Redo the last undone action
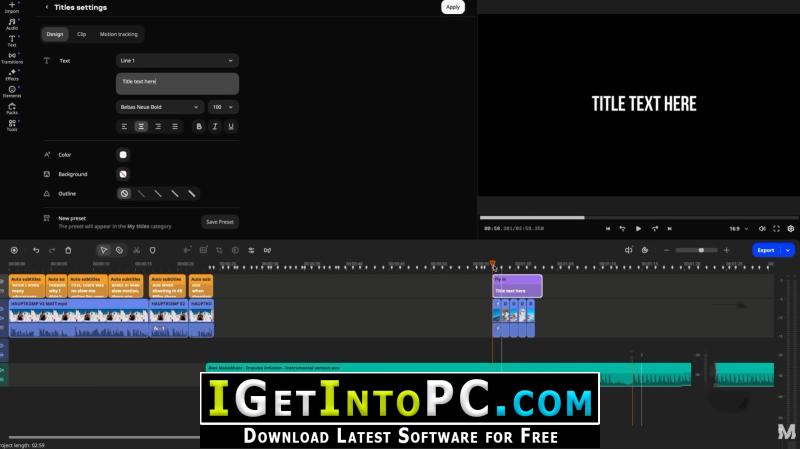Image resolution: width=800 pixels, height=449 pixels. [52, 250]
